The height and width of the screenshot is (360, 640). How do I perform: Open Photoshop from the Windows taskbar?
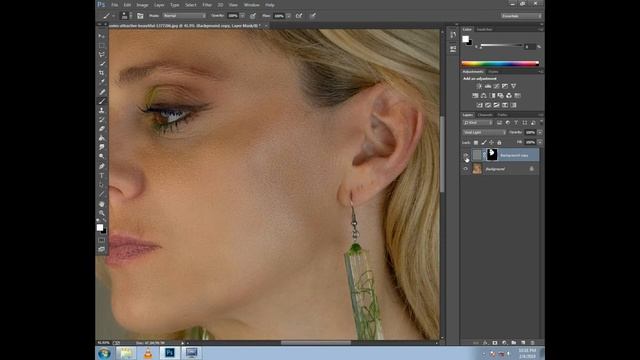170,353
